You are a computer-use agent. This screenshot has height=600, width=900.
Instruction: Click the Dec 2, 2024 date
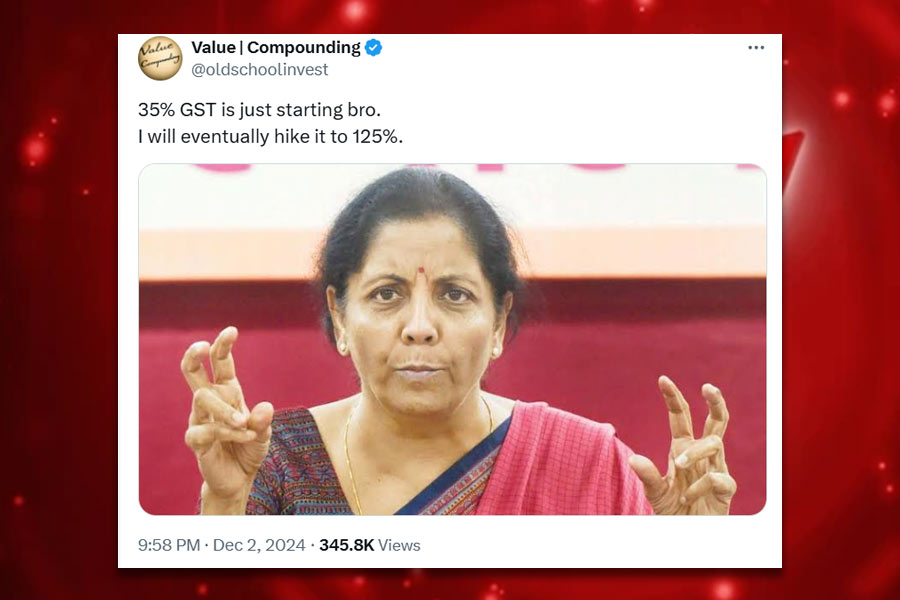coord(259,545)
